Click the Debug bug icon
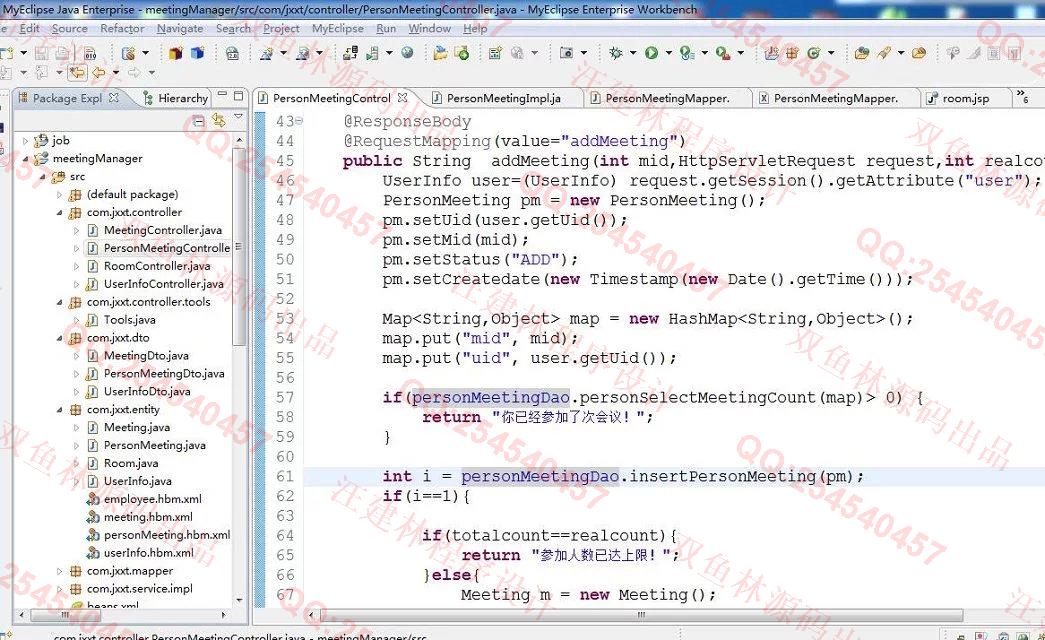This screenshot has width=1045, height=640. (616, 53)
